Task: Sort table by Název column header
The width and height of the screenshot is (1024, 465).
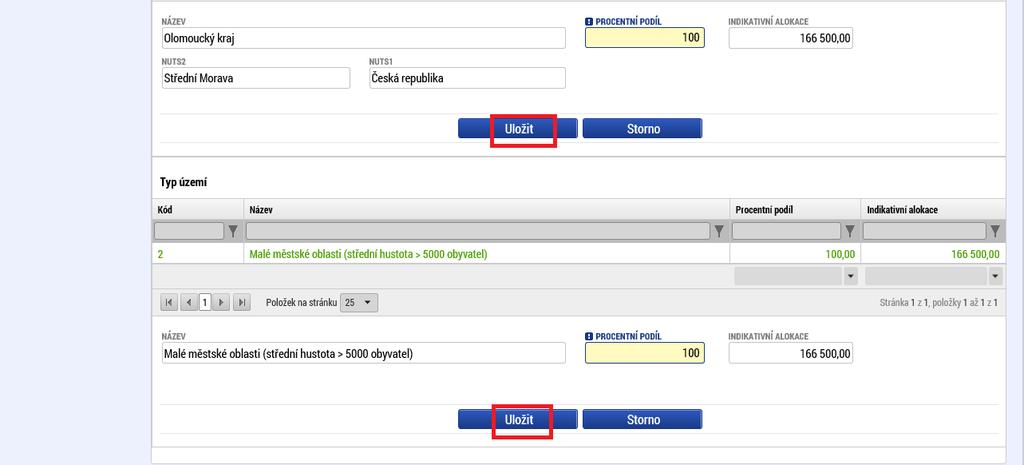Action: 487,210
